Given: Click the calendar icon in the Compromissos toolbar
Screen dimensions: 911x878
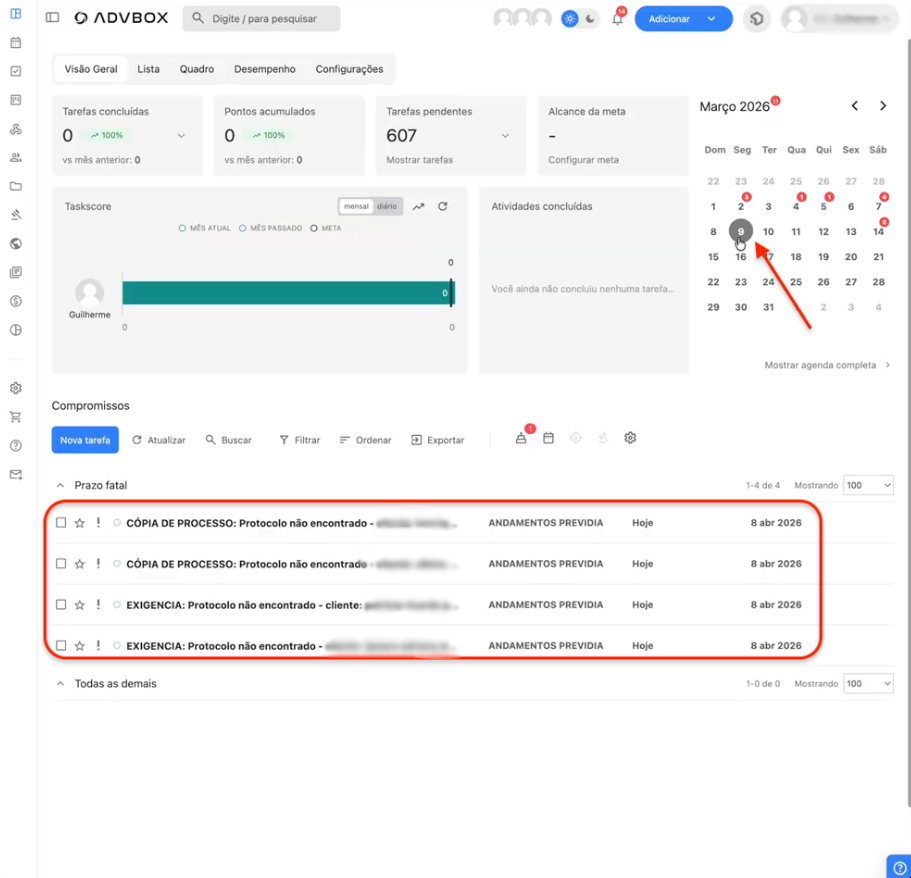Looking at the screenshot, I should 548,438.
